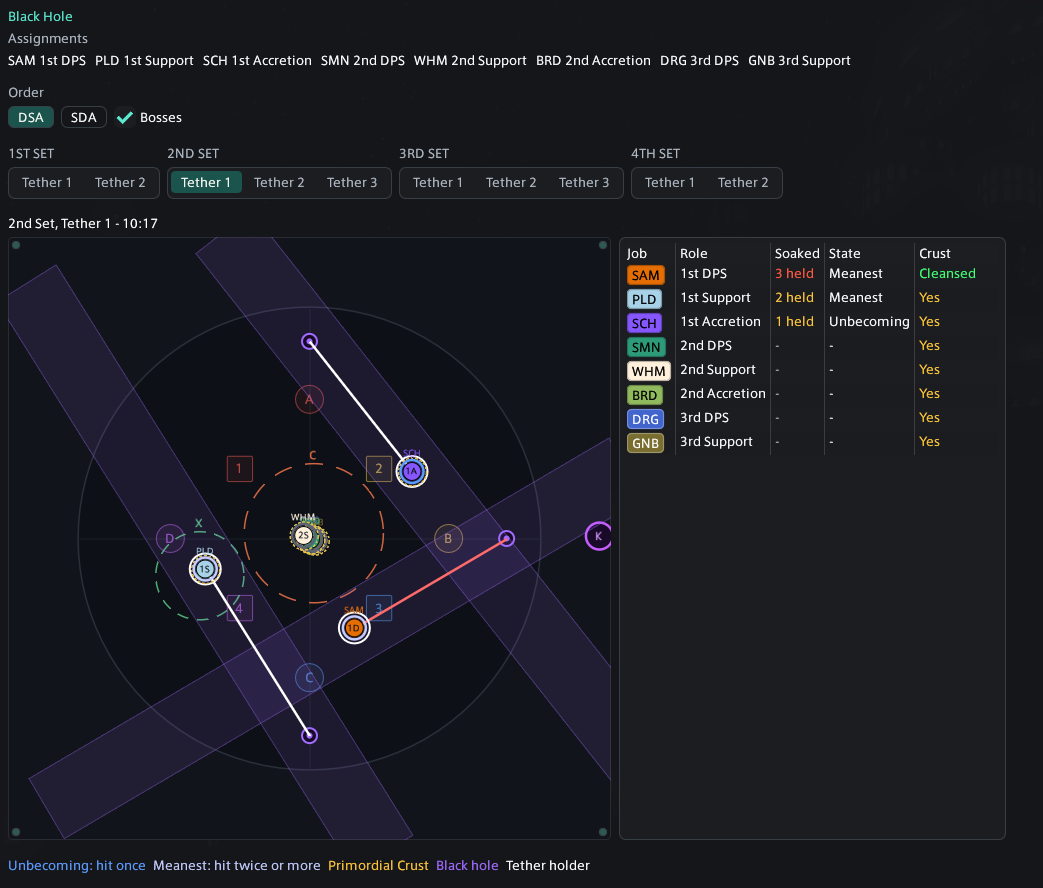Click the WHM job badge in table
Viewport: 1043px width, 888px height.
pos(649,370)
